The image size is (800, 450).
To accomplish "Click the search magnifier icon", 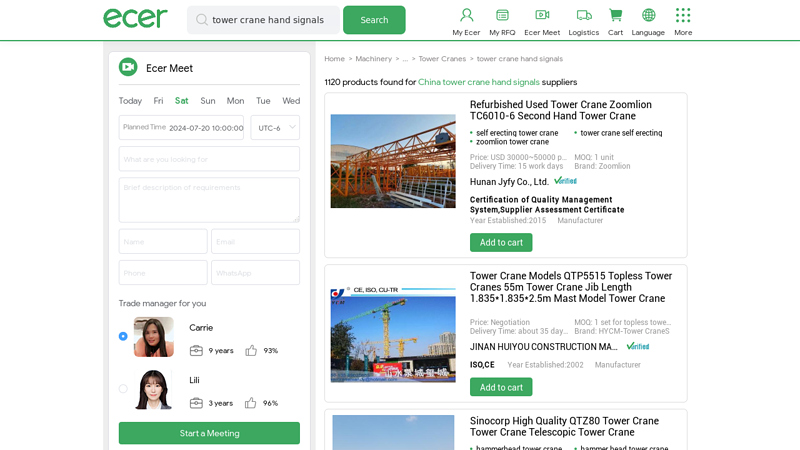I will [x=202, y=20].
